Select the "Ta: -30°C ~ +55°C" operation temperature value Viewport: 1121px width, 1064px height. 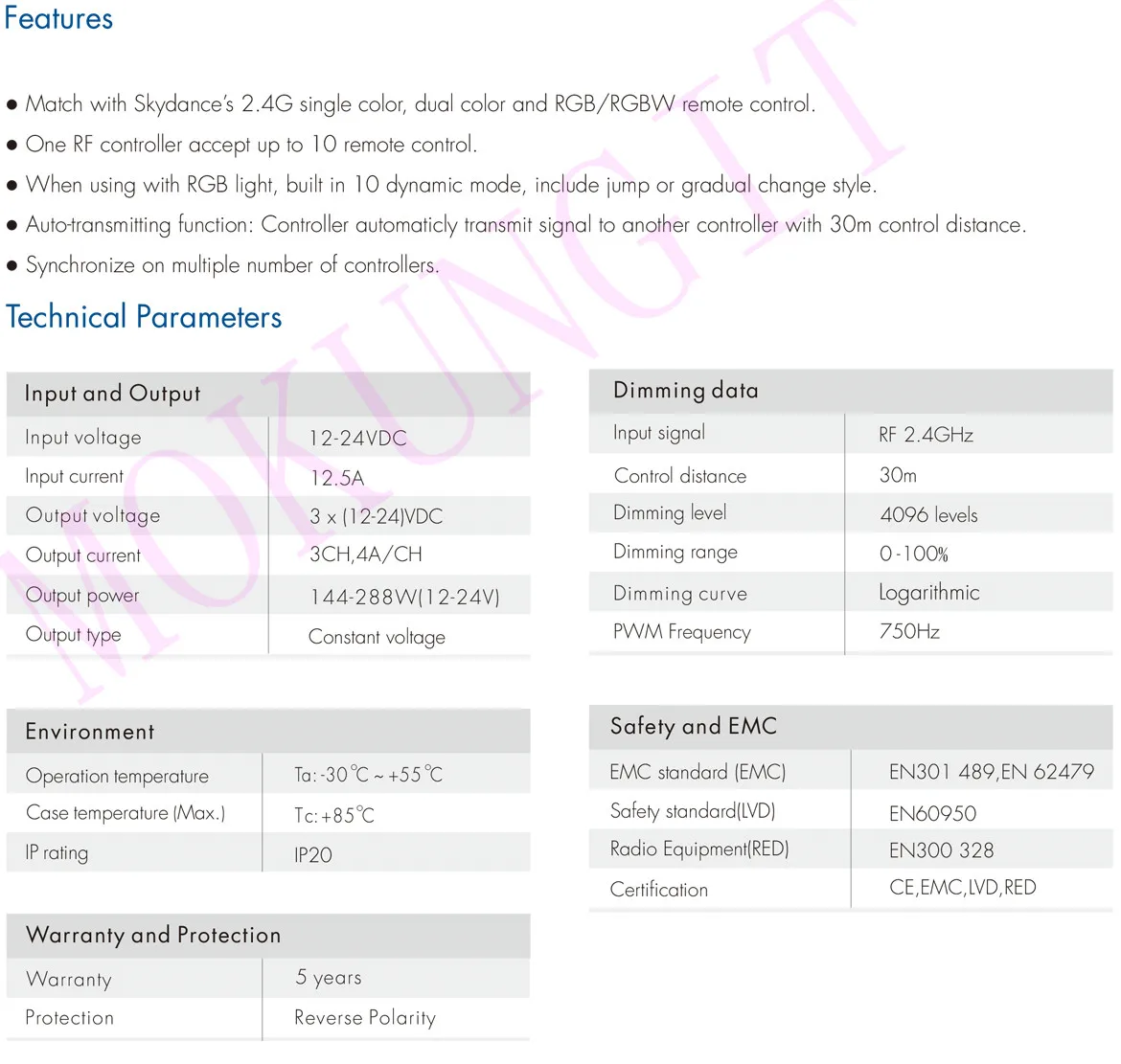pos(368,775)
